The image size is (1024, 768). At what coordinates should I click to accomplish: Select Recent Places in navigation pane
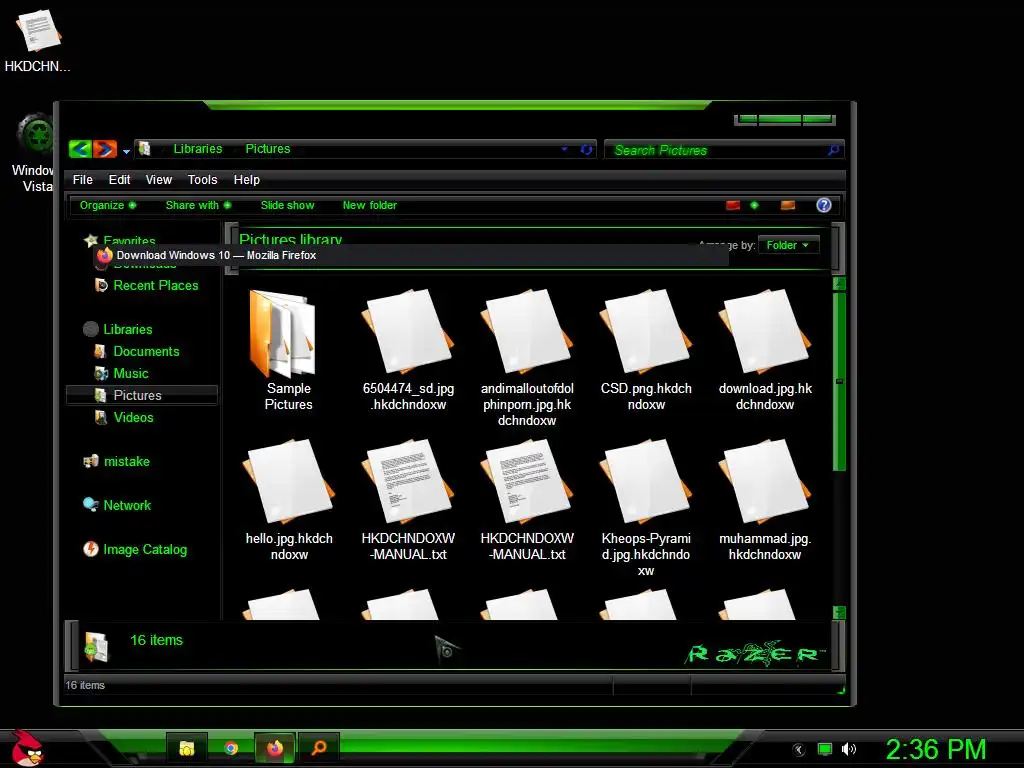click(x=147, y=285)
